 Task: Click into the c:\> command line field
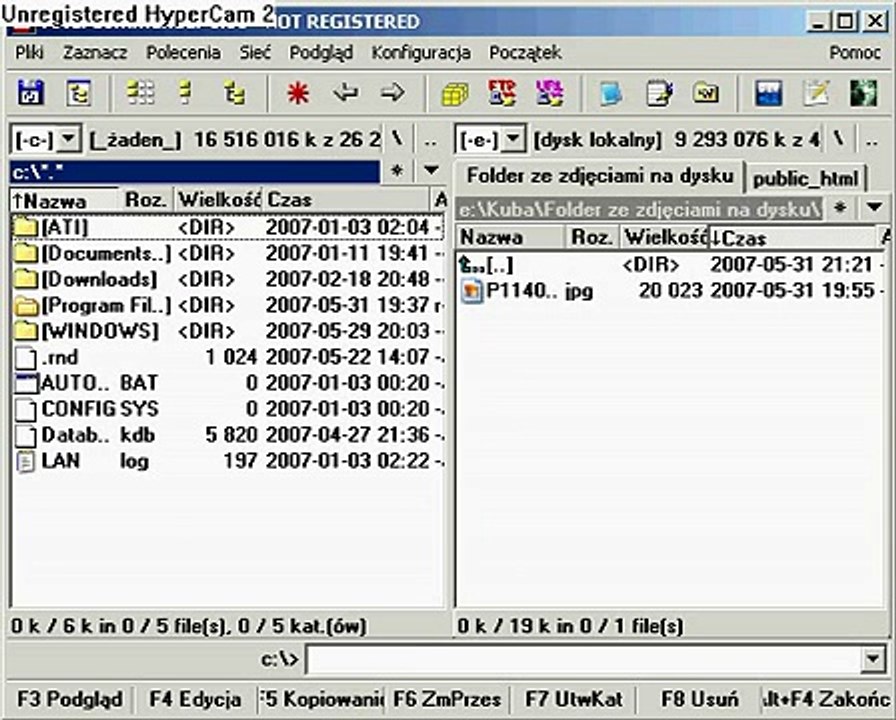pos(583,659)
